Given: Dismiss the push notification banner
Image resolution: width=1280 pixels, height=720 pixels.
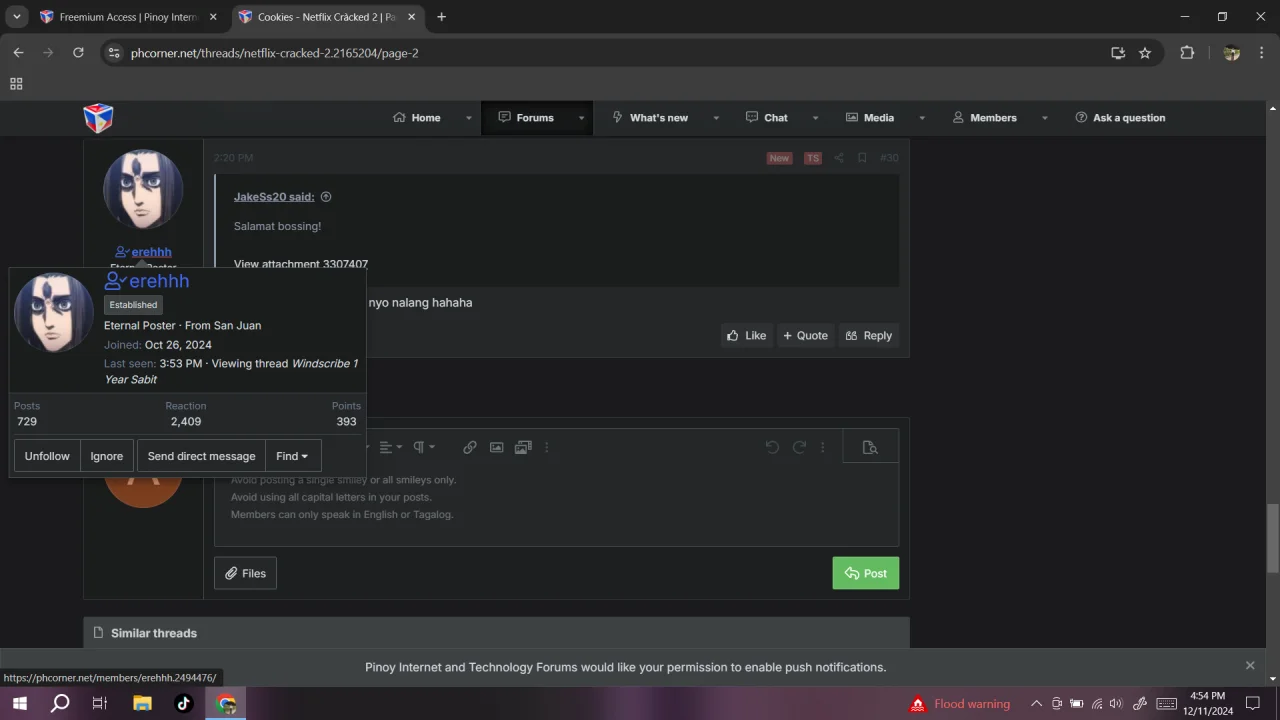Looking at the screenshot, I should (1249, 665).
